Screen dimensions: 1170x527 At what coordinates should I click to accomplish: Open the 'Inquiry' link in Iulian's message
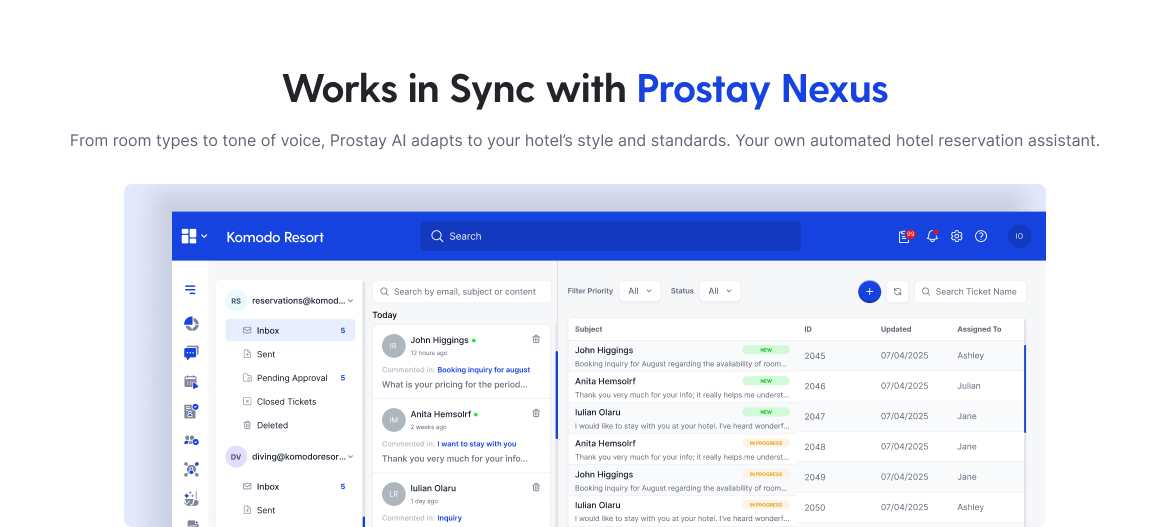coord(449,518)
